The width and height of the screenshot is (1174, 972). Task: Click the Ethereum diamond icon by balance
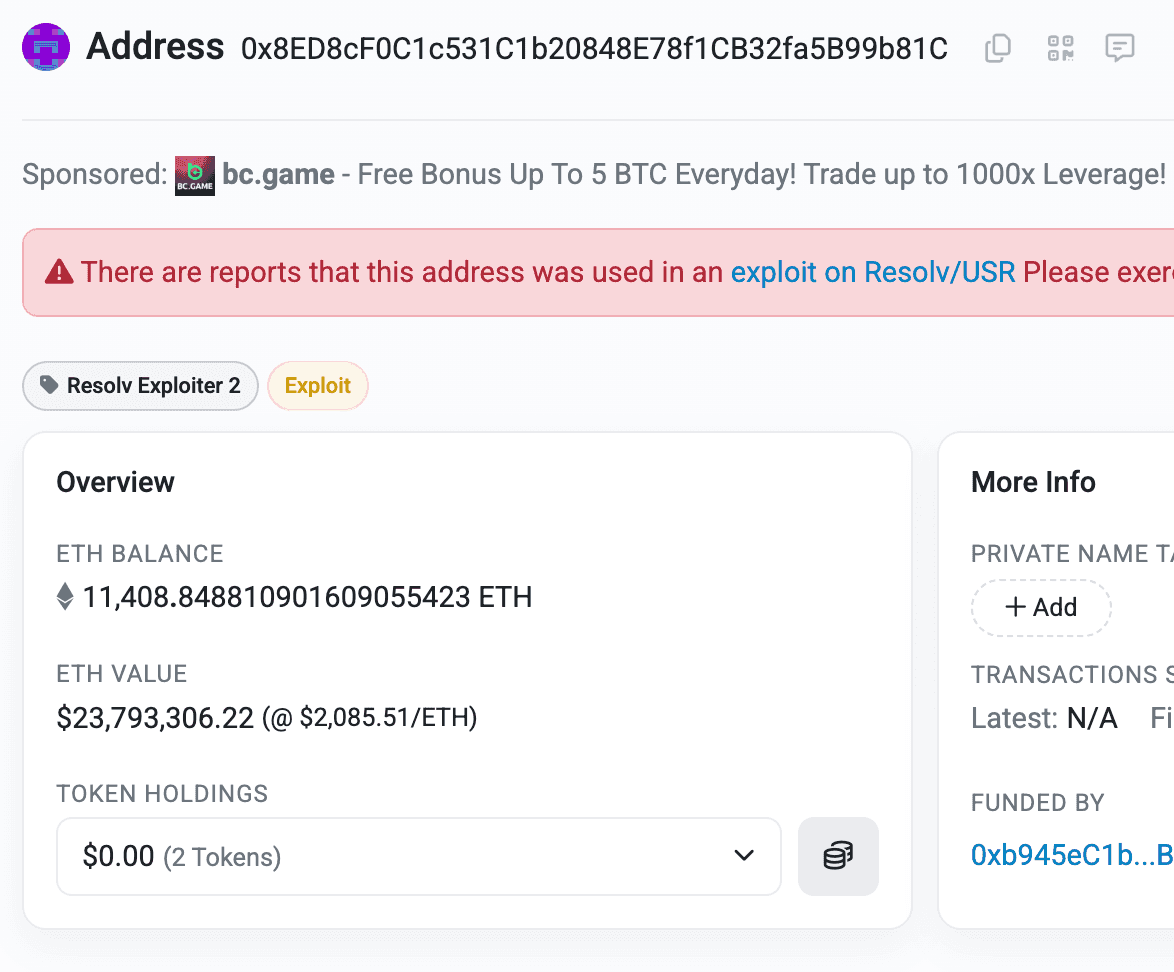pyautogui.click(x=65, y=598)
